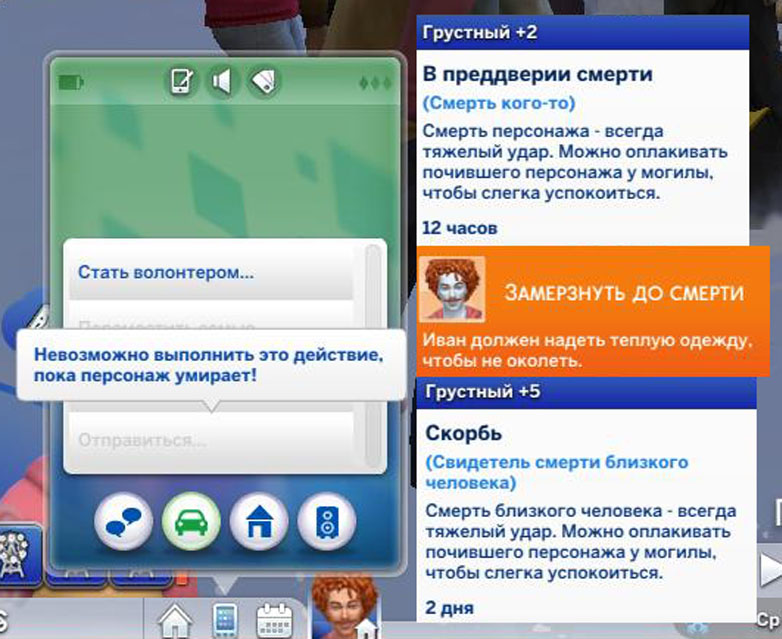Click the Грустный +2 moodlet header

pos(583,32)
